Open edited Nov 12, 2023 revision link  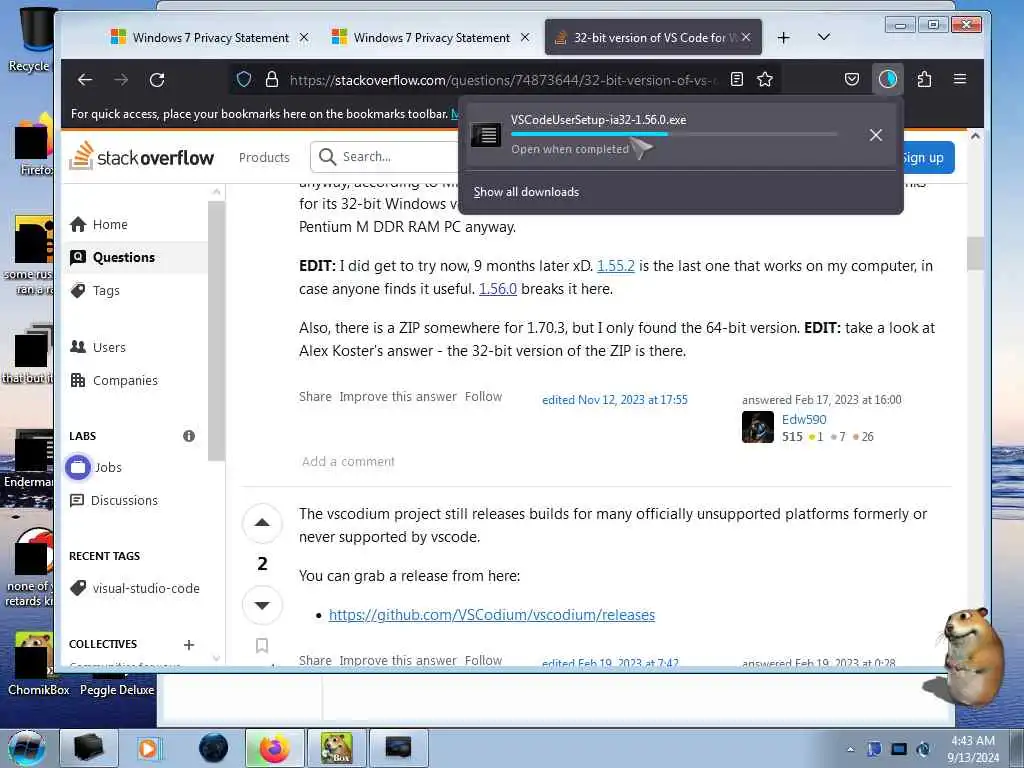click(615, 400)
